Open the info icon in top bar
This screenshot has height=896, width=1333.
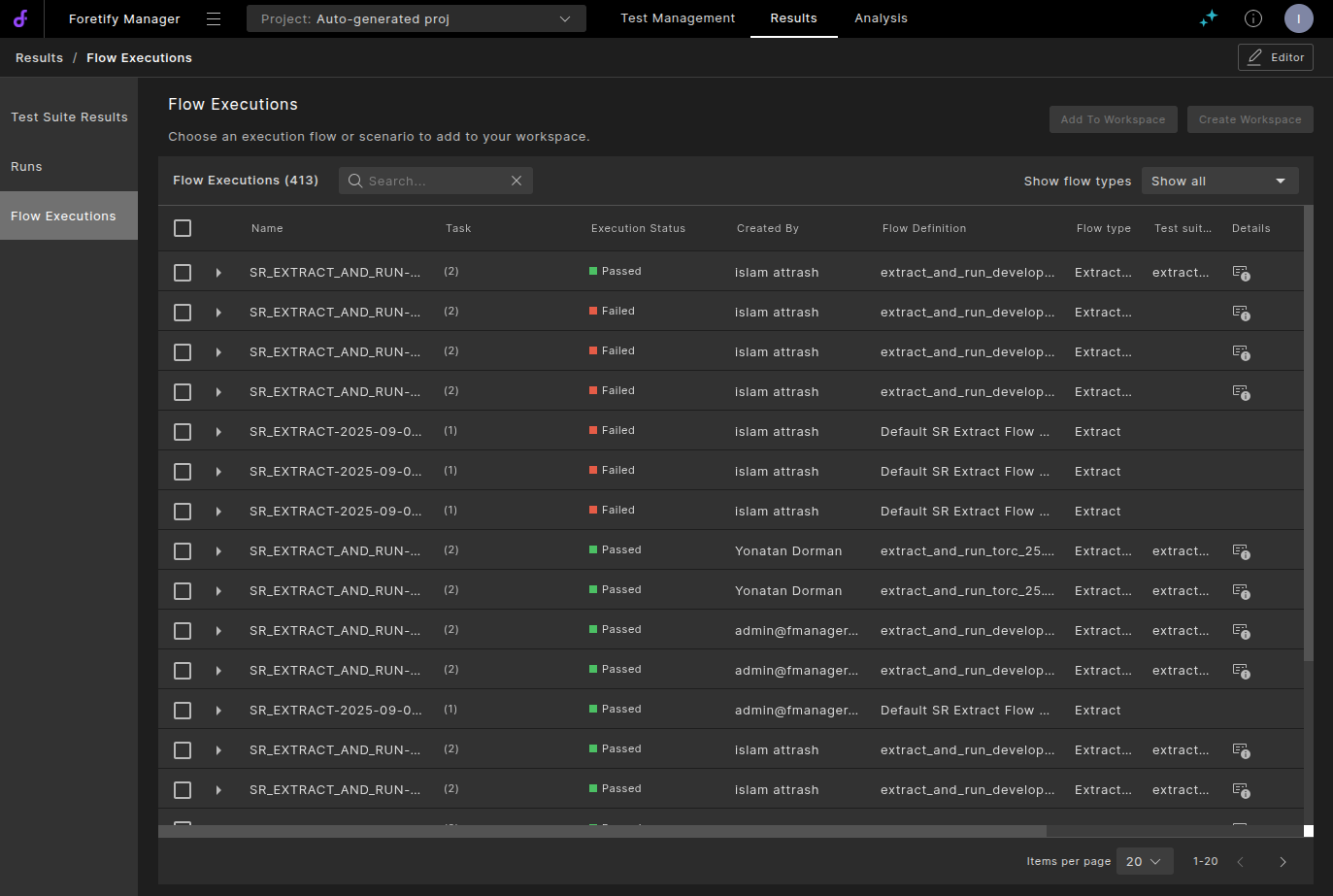tap(1253, 18)
